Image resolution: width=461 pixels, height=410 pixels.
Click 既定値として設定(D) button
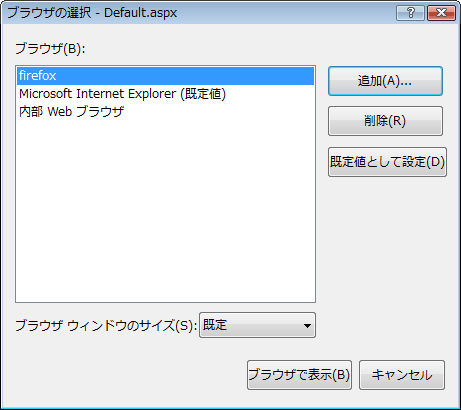387,162
